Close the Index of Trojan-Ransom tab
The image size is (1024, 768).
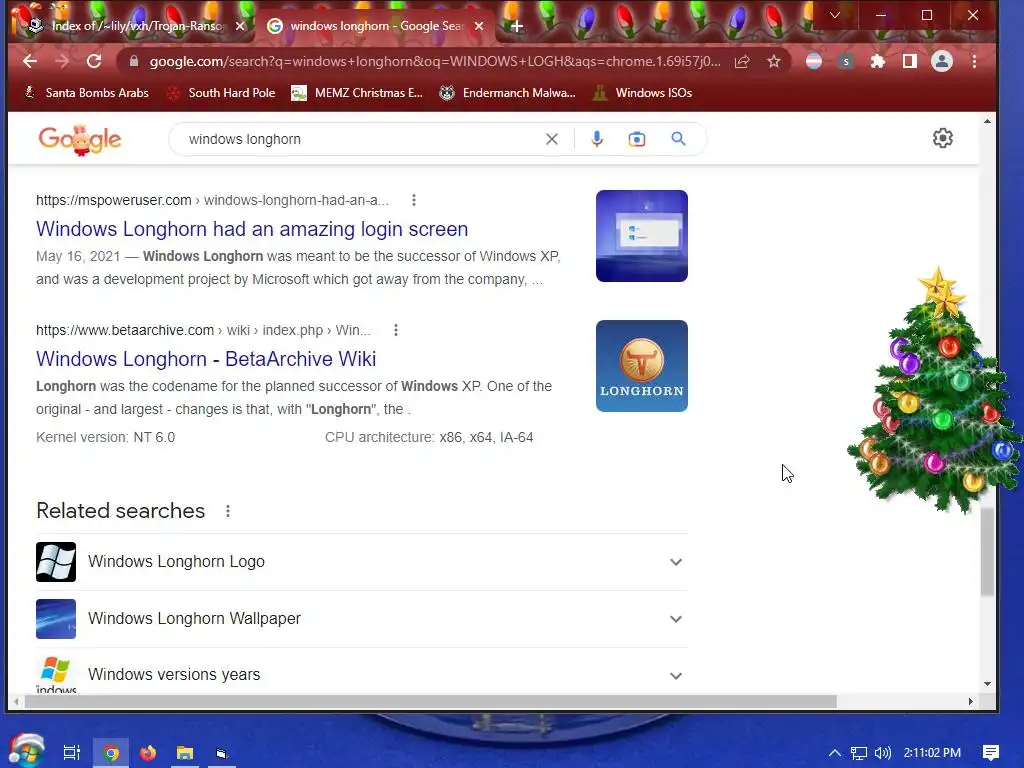coord(240,26)
